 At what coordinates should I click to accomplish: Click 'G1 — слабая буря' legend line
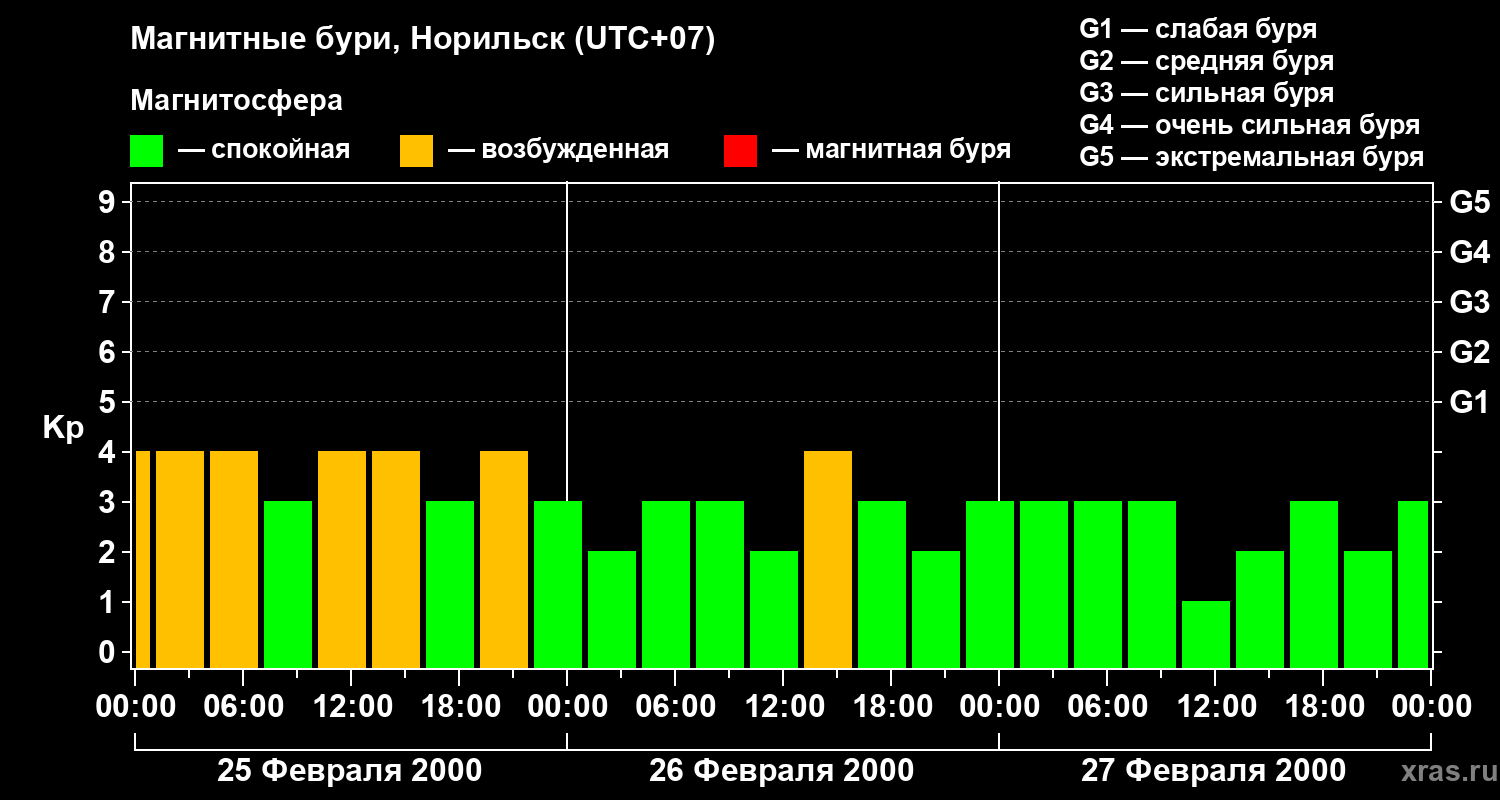pyautogui.click(x=1198, y=29)
